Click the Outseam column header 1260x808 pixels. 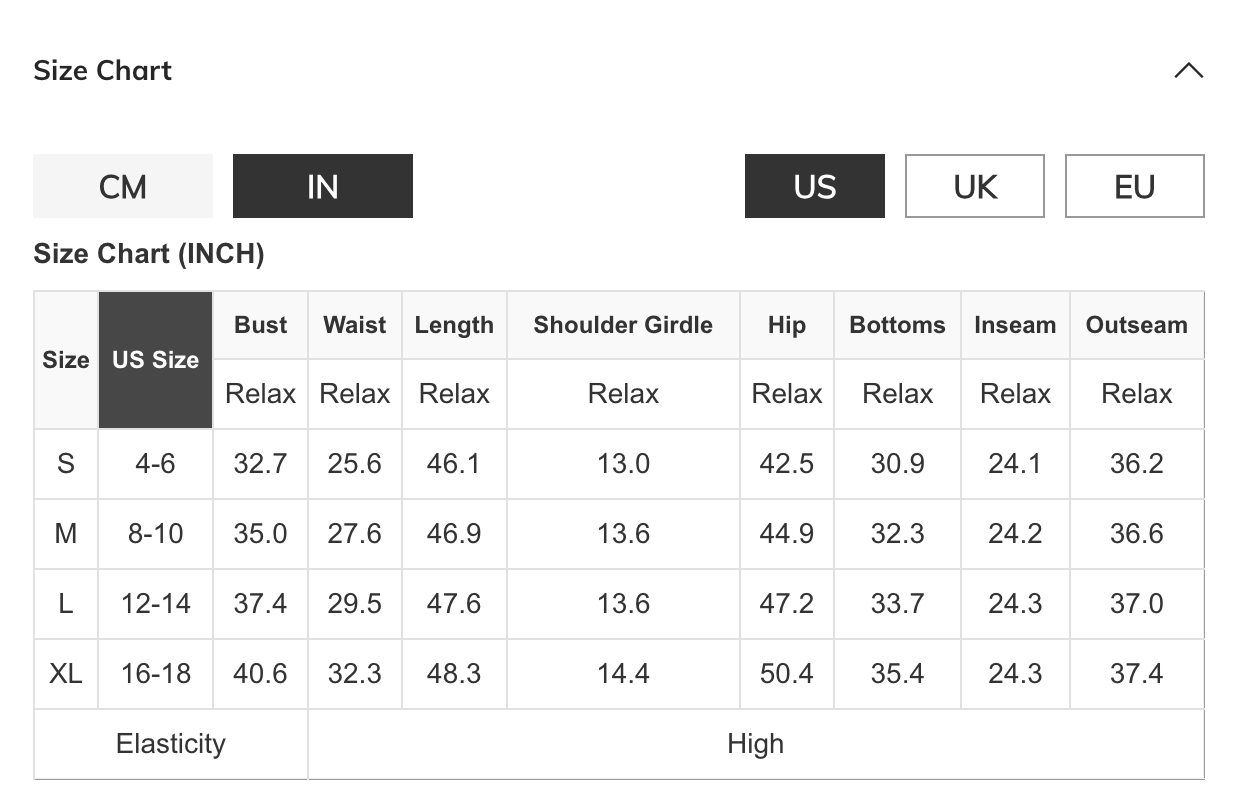pyautogui.click(x=1136, y=325)
